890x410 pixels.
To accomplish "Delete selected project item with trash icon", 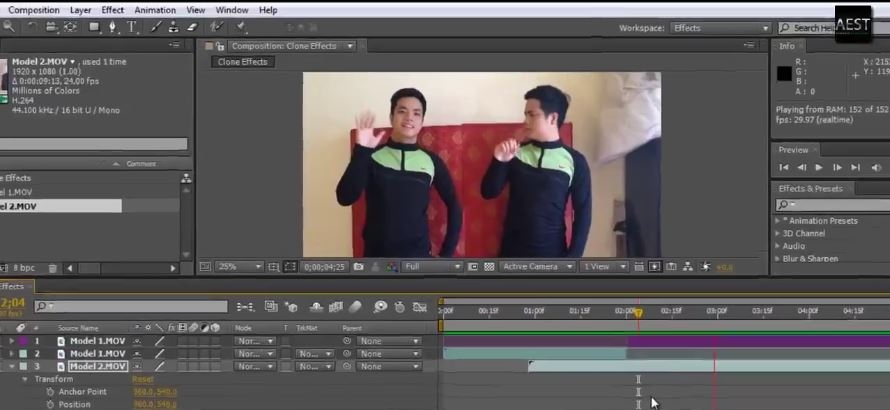I will (52, 268).
